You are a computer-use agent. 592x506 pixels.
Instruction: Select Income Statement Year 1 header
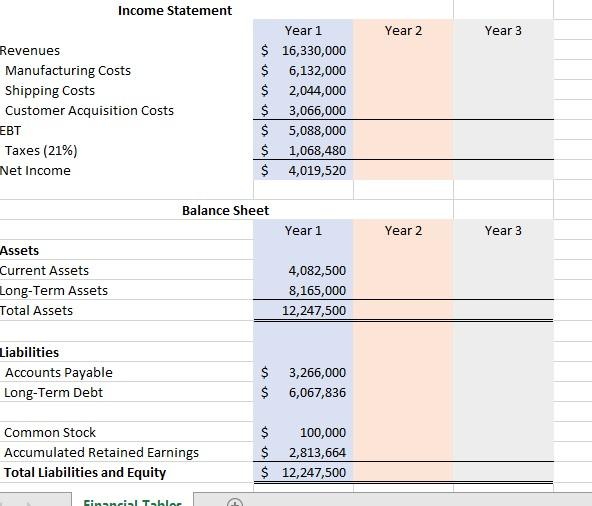[x=303, y=31]
